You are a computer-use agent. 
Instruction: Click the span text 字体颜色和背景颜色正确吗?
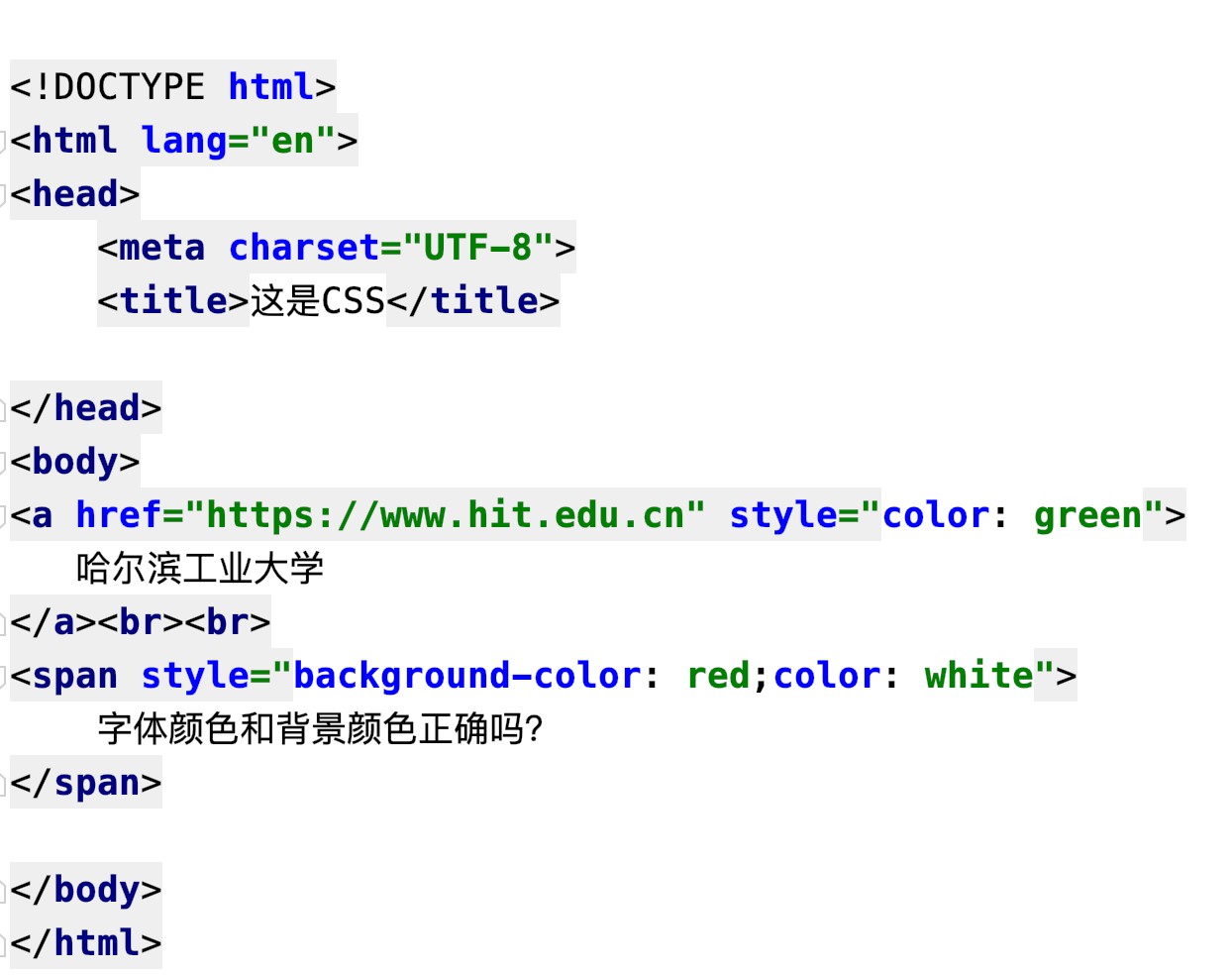320,729
